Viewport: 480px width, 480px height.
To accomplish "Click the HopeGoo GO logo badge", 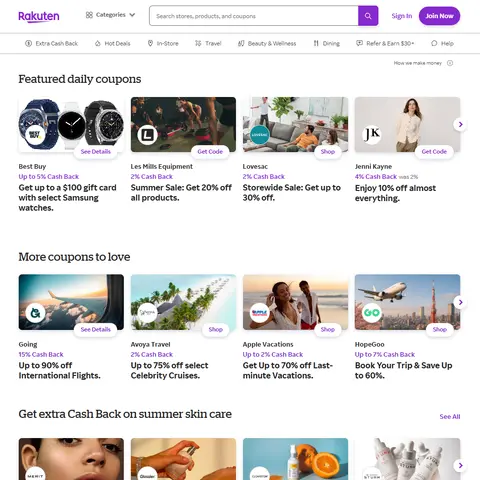I will click(x=372, y=313).
